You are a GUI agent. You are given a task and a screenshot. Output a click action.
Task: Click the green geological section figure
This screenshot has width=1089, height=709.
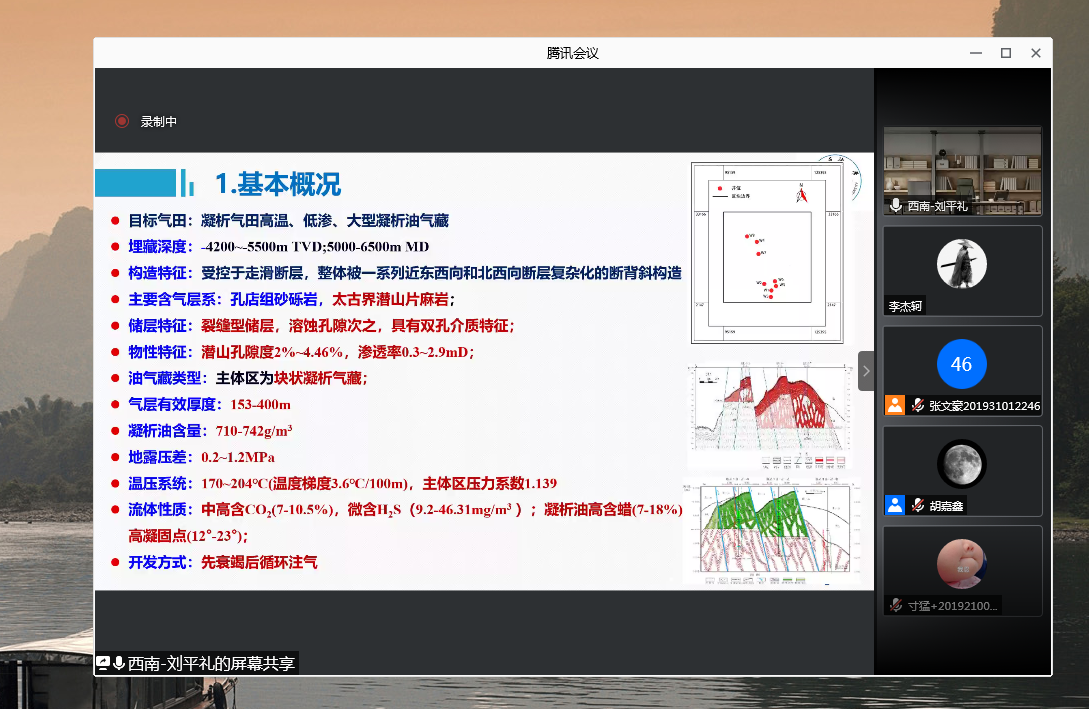[x=772, y=531]
